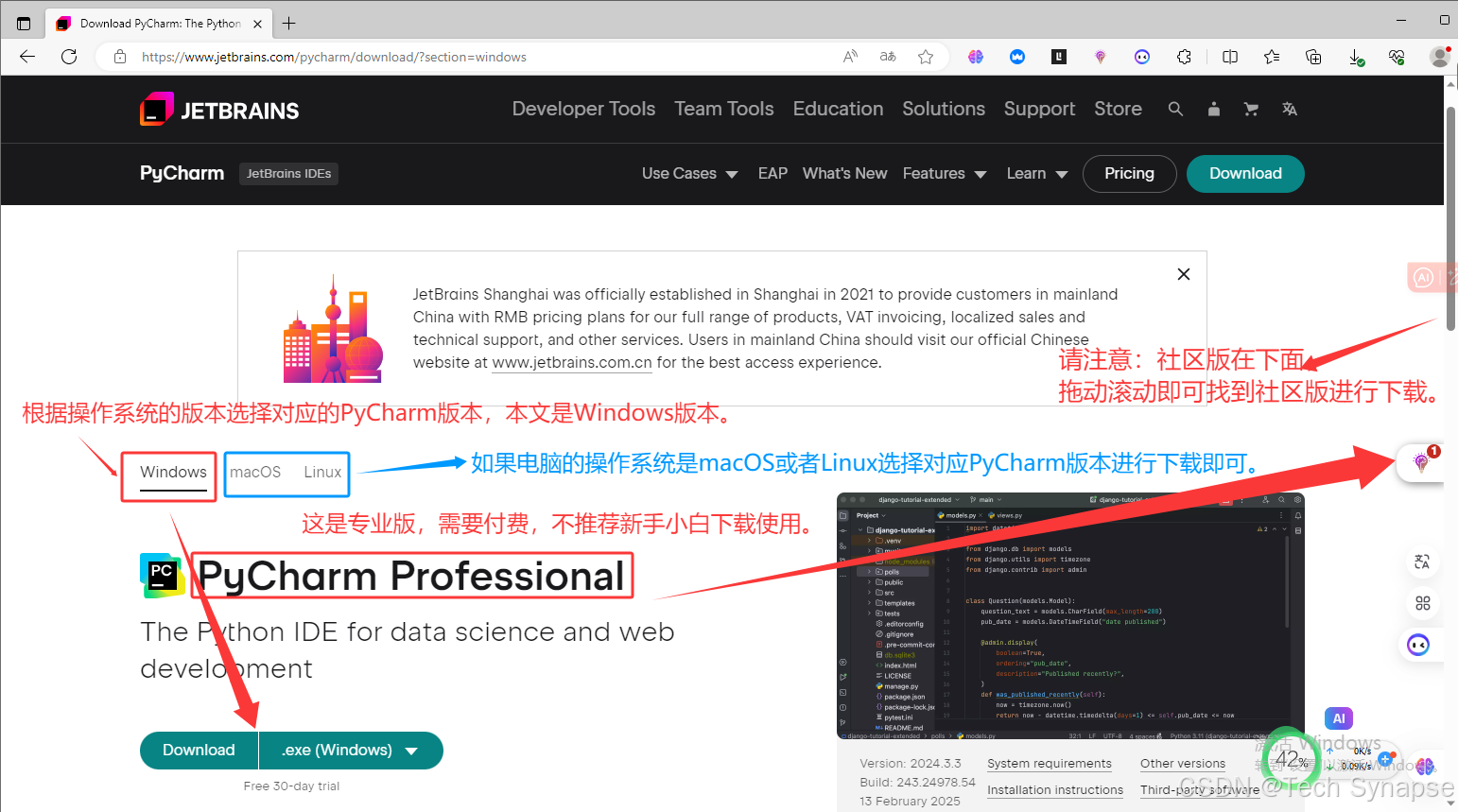Open the browser downloads icon
Image resolution: width=1458 pixels, height=812 pixels.
pyautogui.click(x=1356, y=58)
